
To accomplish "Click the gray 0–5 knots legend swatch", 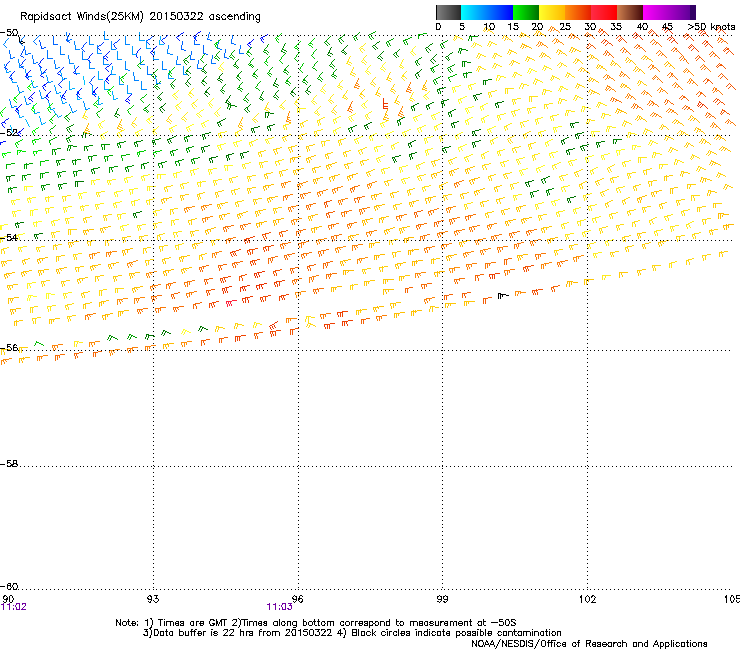I will 448,12.
